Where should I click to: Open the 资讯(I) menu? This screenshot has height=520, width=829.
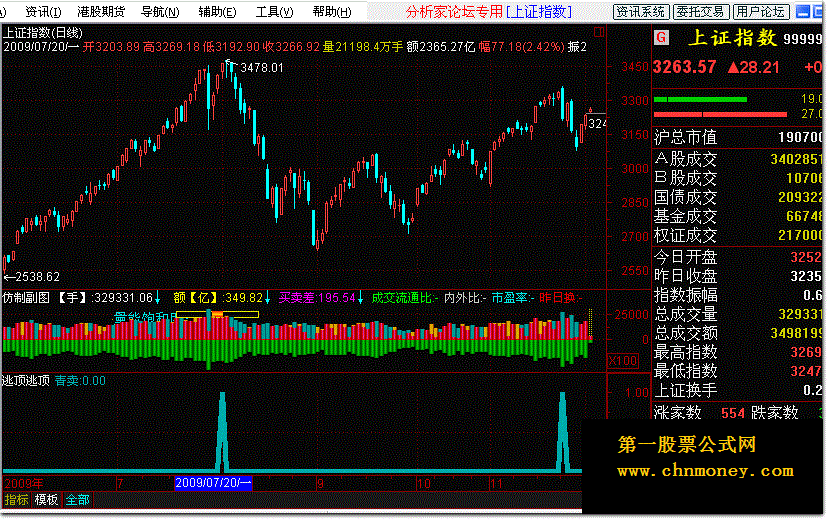(x=43, y=12)
